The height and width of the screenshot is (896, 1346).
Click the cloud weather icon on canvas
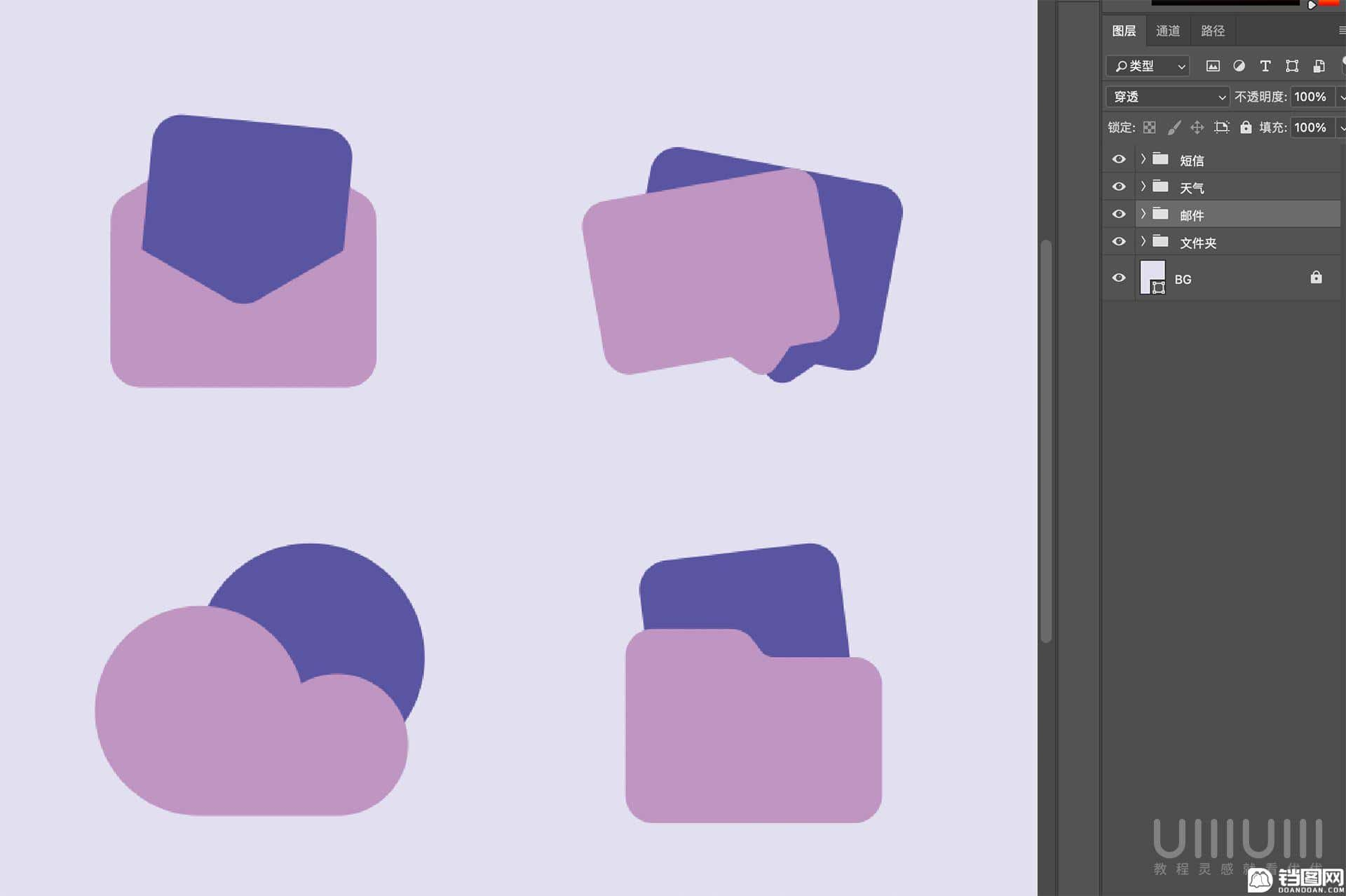[259, 679]
